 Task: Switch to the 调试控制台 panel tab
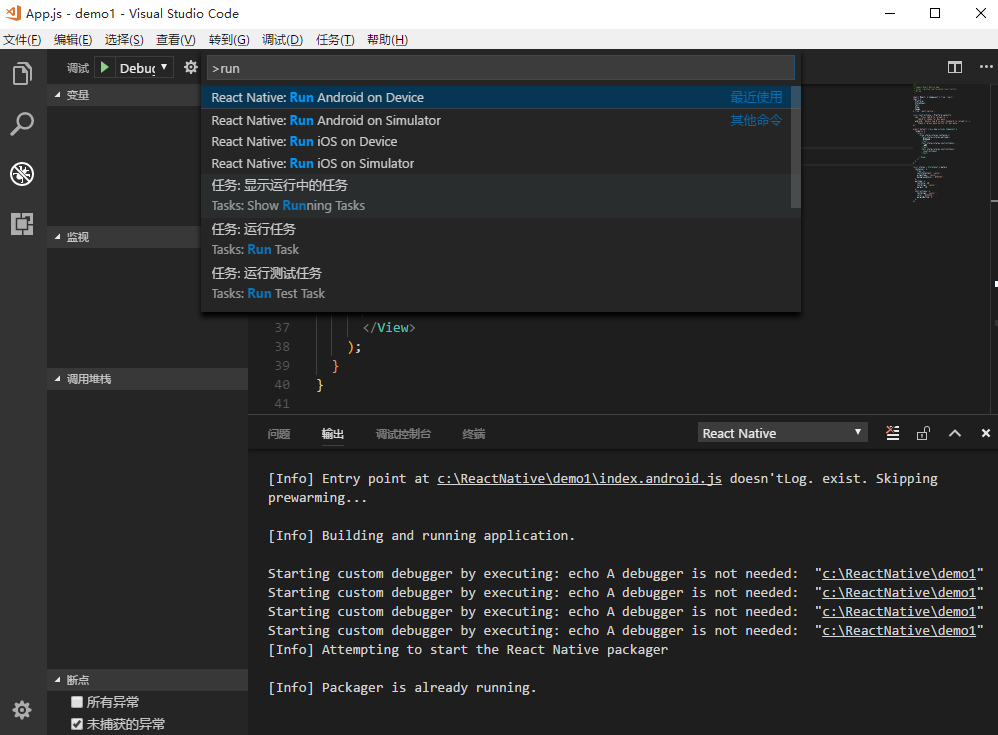[x=404, y=434]
